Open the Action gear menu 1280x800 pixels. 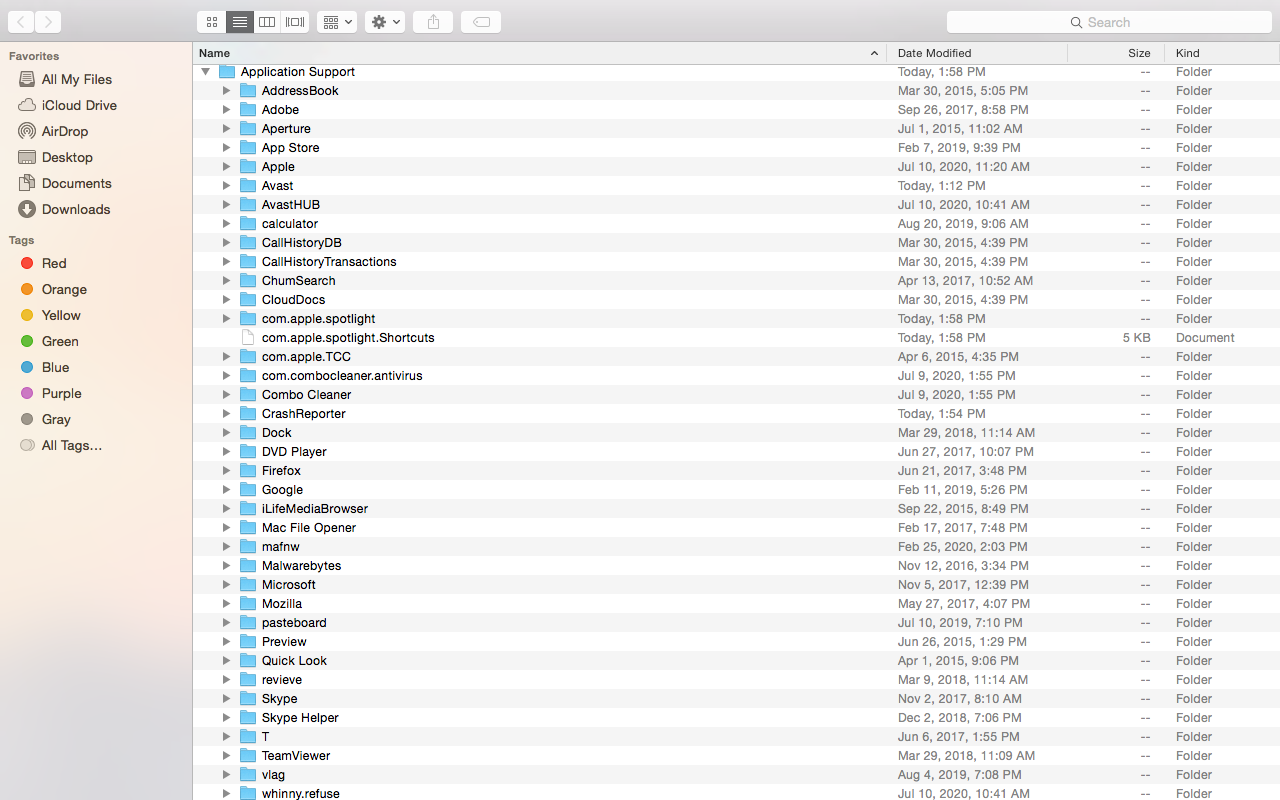385,22
